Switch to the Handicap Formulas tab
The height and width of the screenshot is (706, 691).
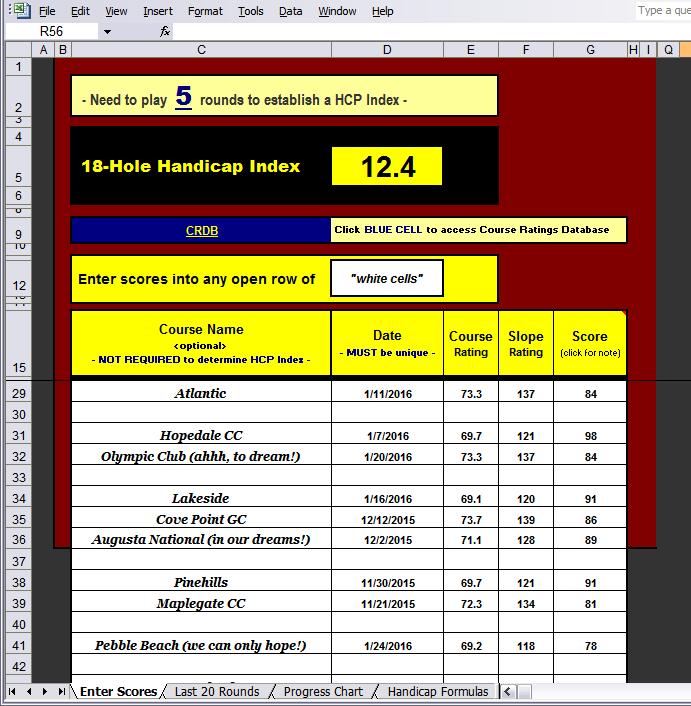(x=438, y=691)
